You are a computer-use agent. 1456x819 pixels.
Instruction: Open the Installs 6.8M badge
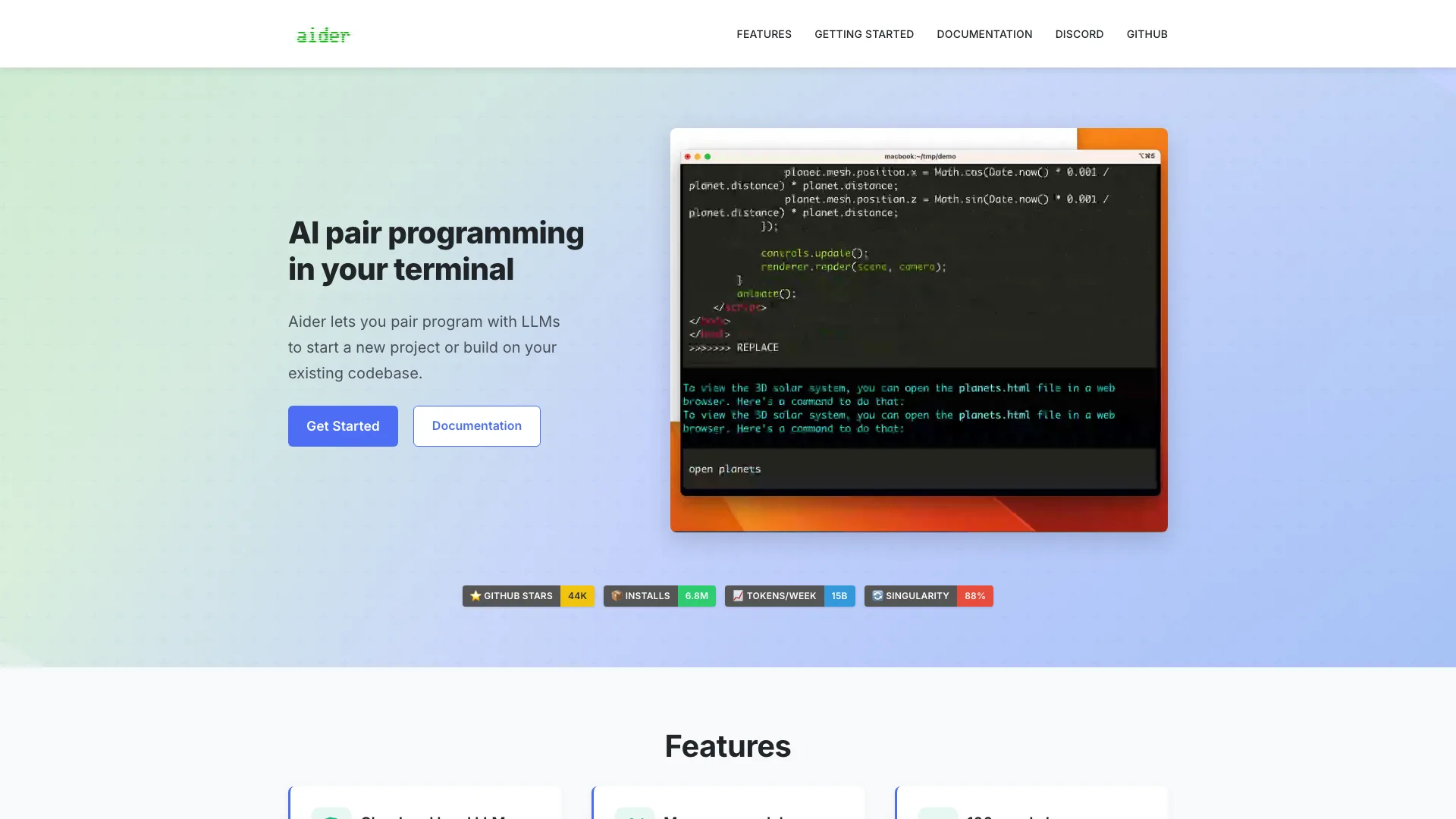[x=660, y=596]
